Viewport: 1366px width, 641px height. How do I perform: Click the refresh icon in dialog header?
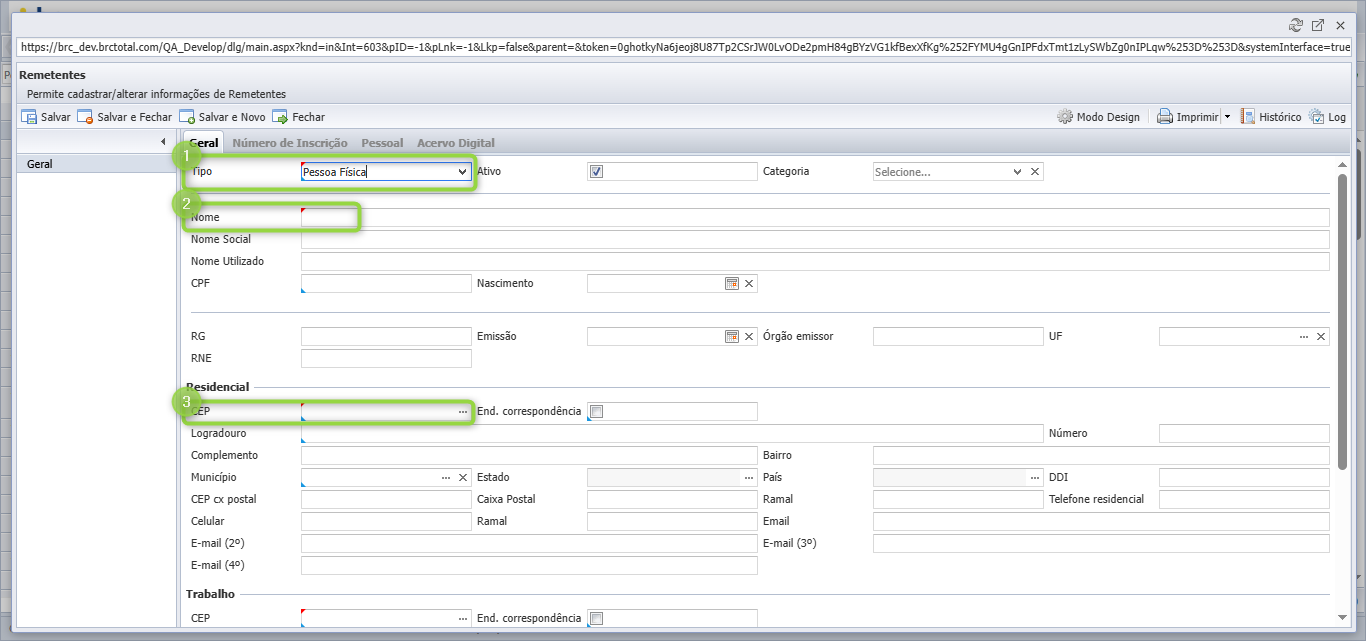click(1297, 25)
